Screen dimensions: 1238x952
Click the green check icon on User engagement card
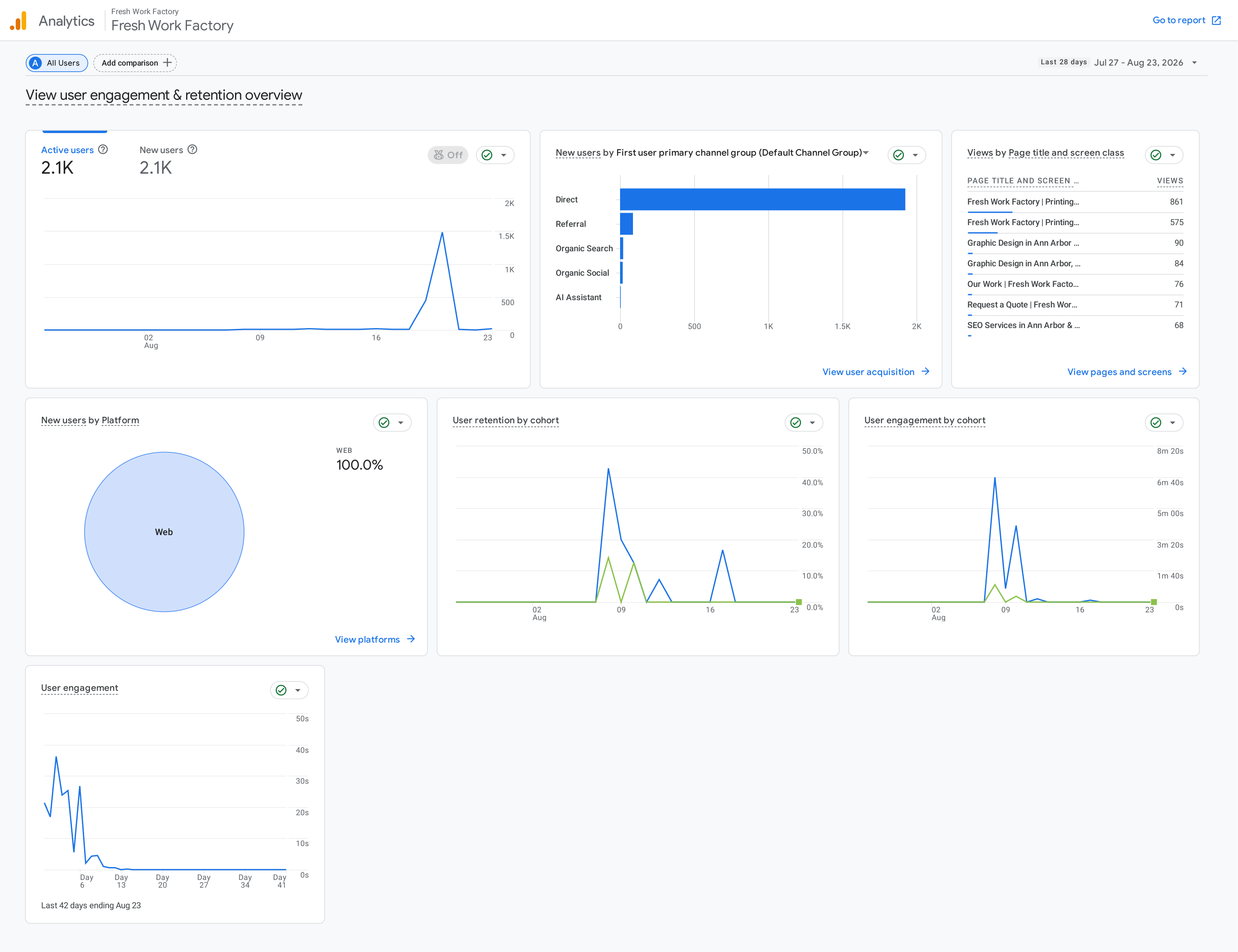[x=281, y=690]
